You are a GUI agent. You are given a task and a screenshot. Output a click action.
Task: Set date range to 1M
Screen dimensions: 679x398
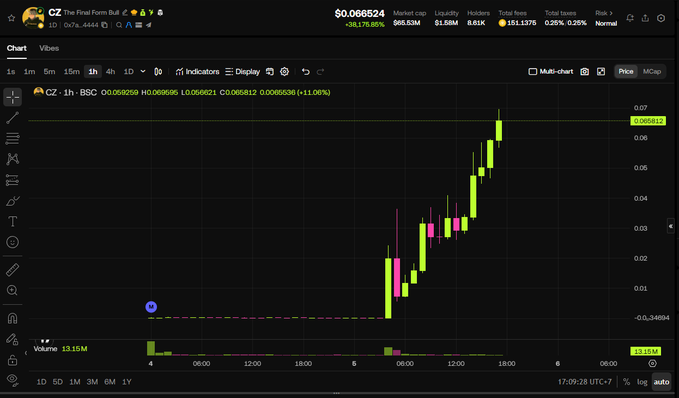point(75,382)
